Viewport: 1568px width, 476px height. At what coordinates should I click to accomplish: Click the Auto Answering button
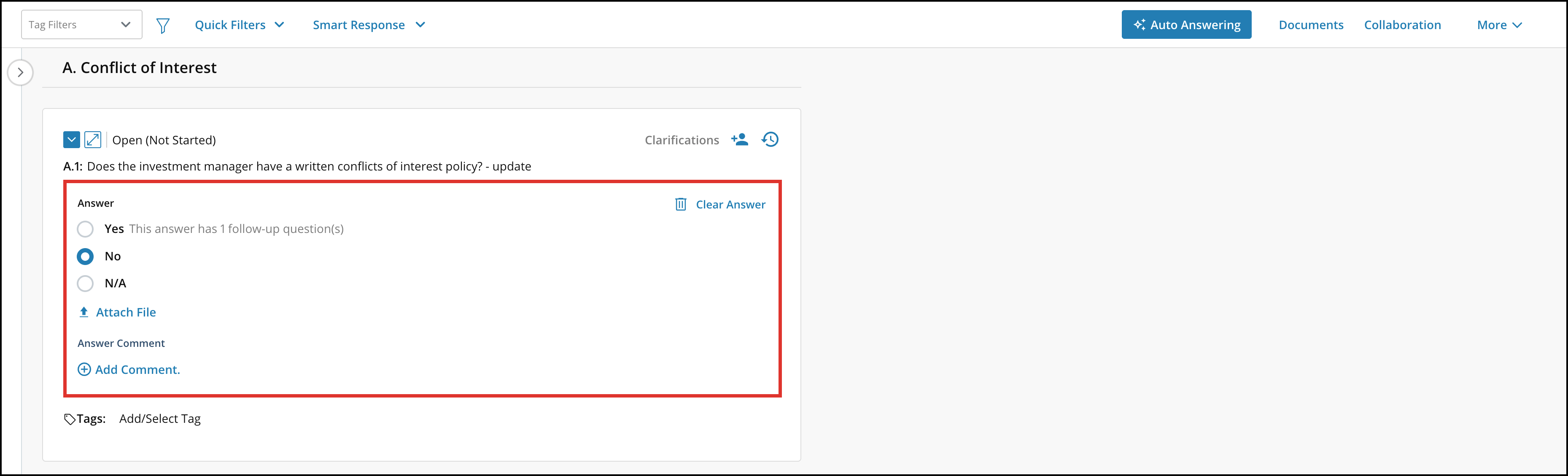[1186, 25]
